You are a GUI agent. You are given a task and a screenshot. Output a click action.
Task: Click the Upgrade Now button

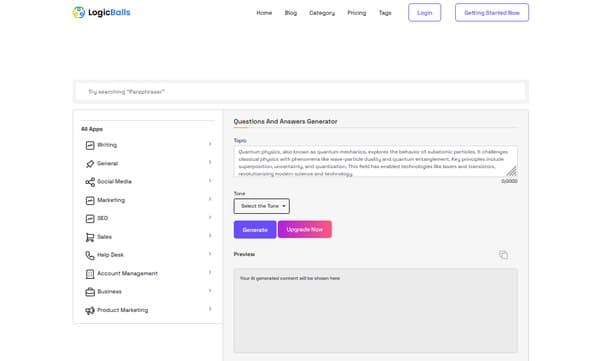coord(305,229)
